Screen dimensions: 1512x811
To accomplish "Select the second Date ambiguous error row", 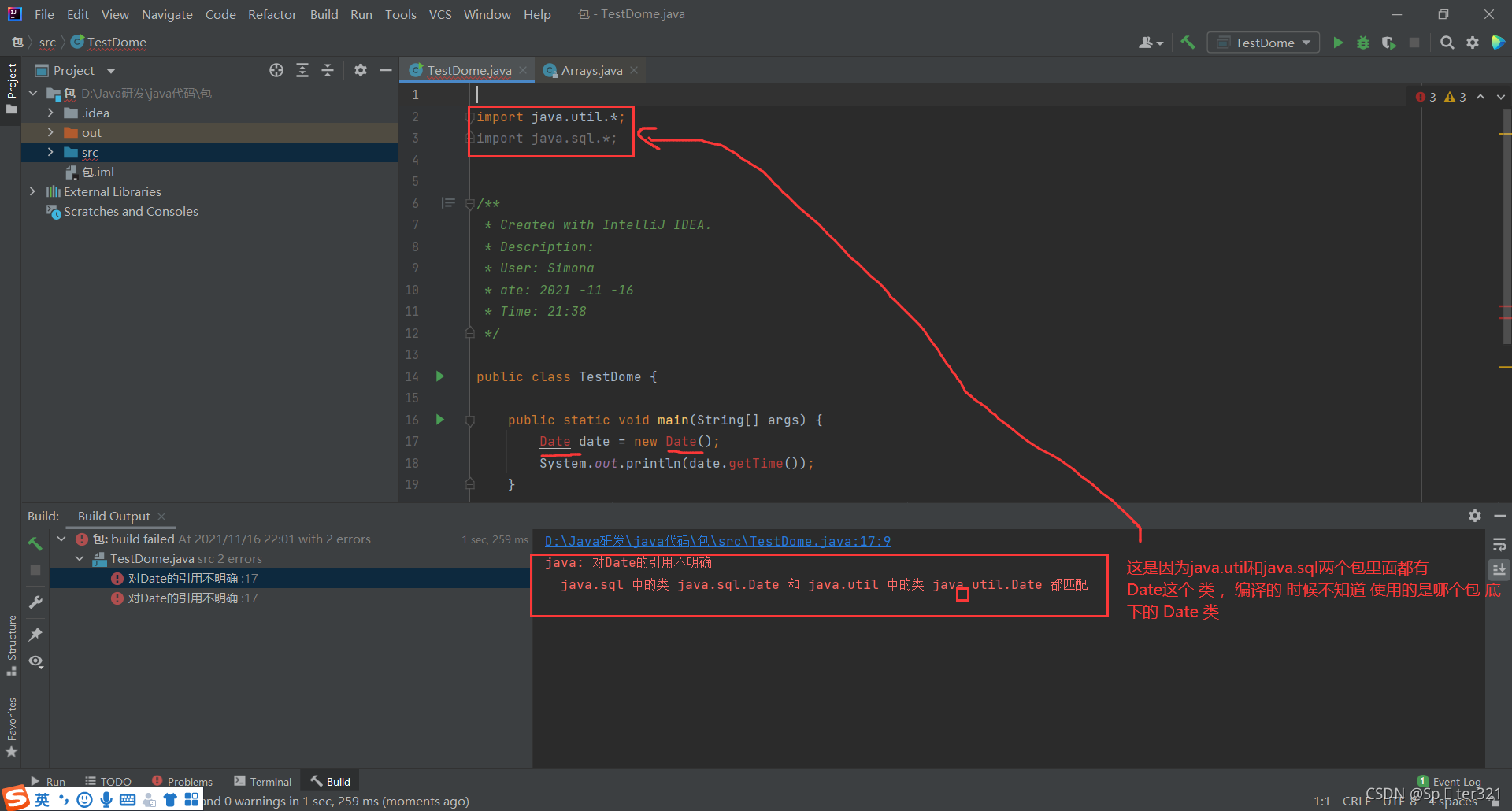I will (x=290, y=598).
